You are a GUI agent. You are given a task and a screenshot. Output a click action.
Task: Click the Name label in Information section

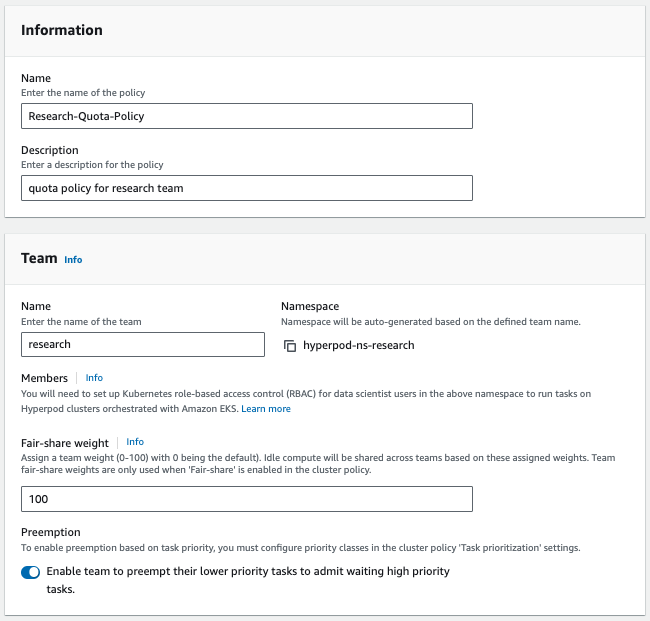coord(36,79)
